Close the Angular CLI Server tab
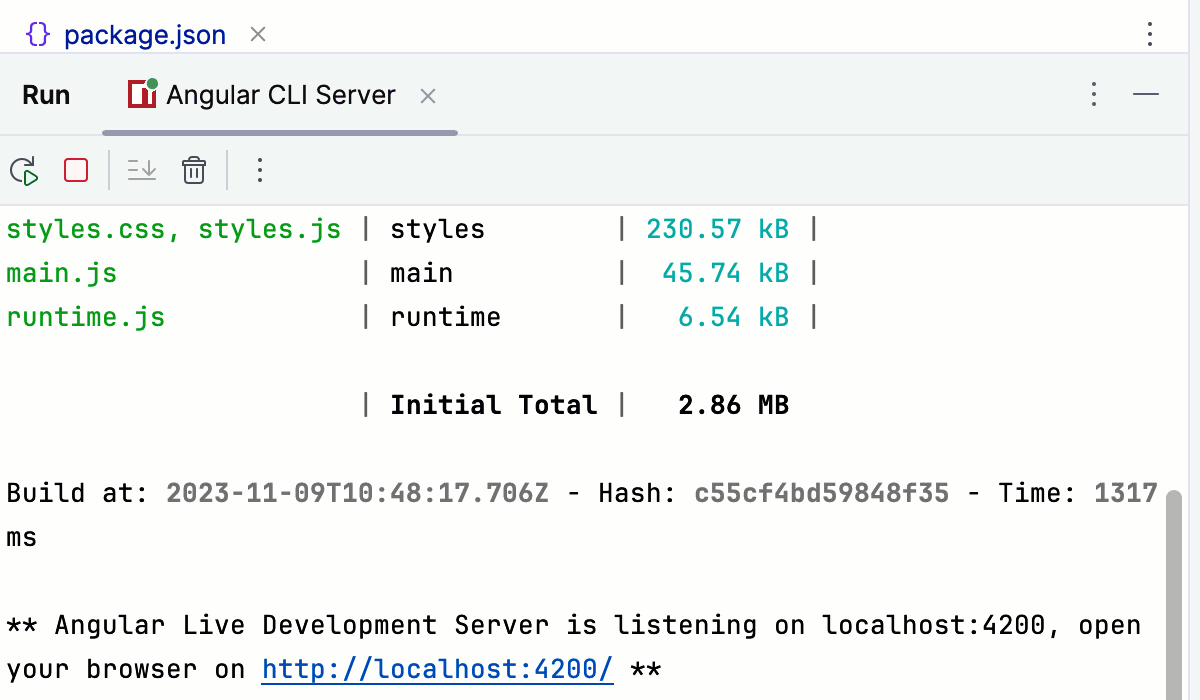Image resolution: width=1200 pixels, height=700 pixels. click(427, 96)
